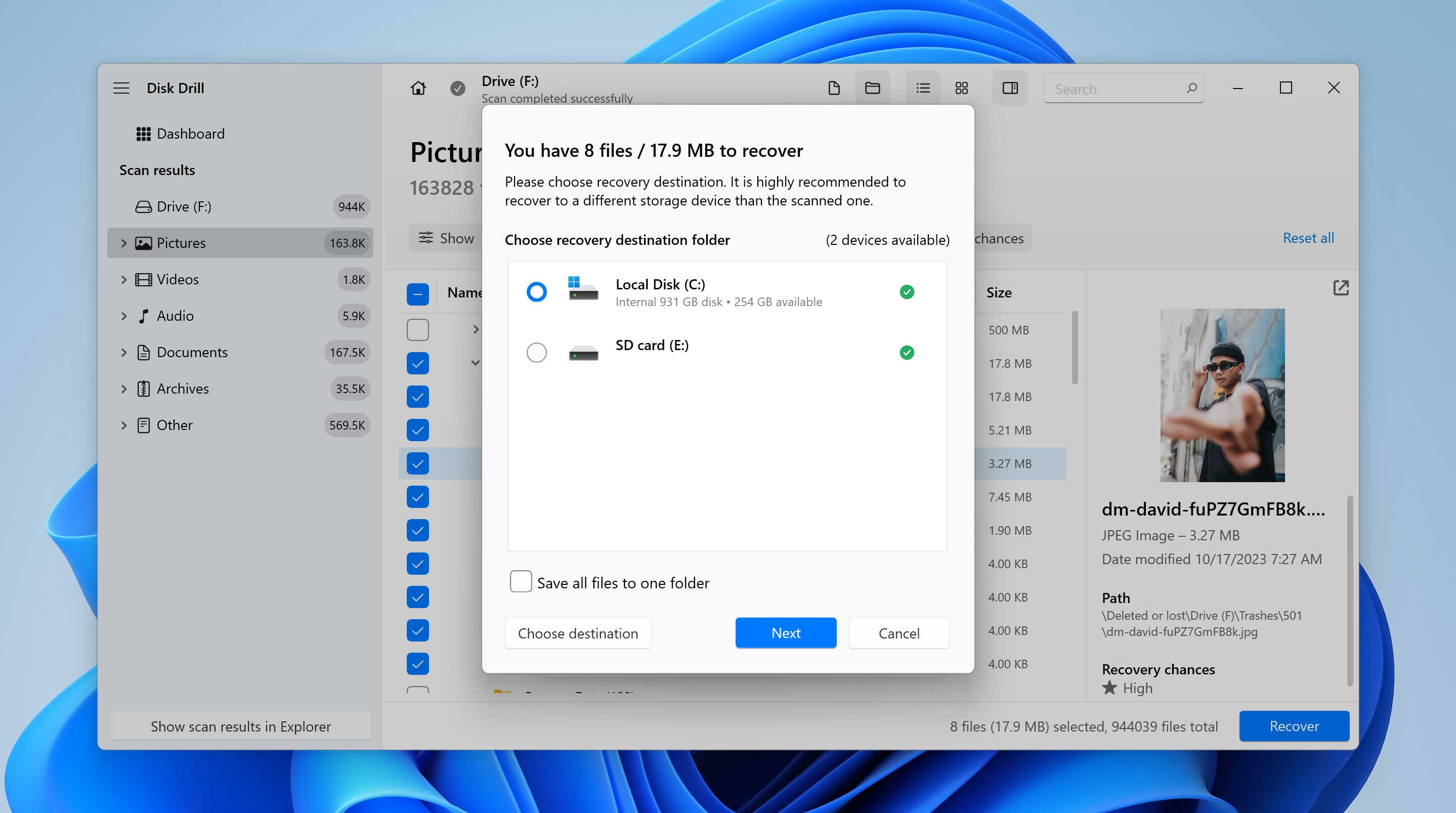Screen dimensions: 1456x813
Task: Expand the Videos tree node
Action: pos(124,280)
